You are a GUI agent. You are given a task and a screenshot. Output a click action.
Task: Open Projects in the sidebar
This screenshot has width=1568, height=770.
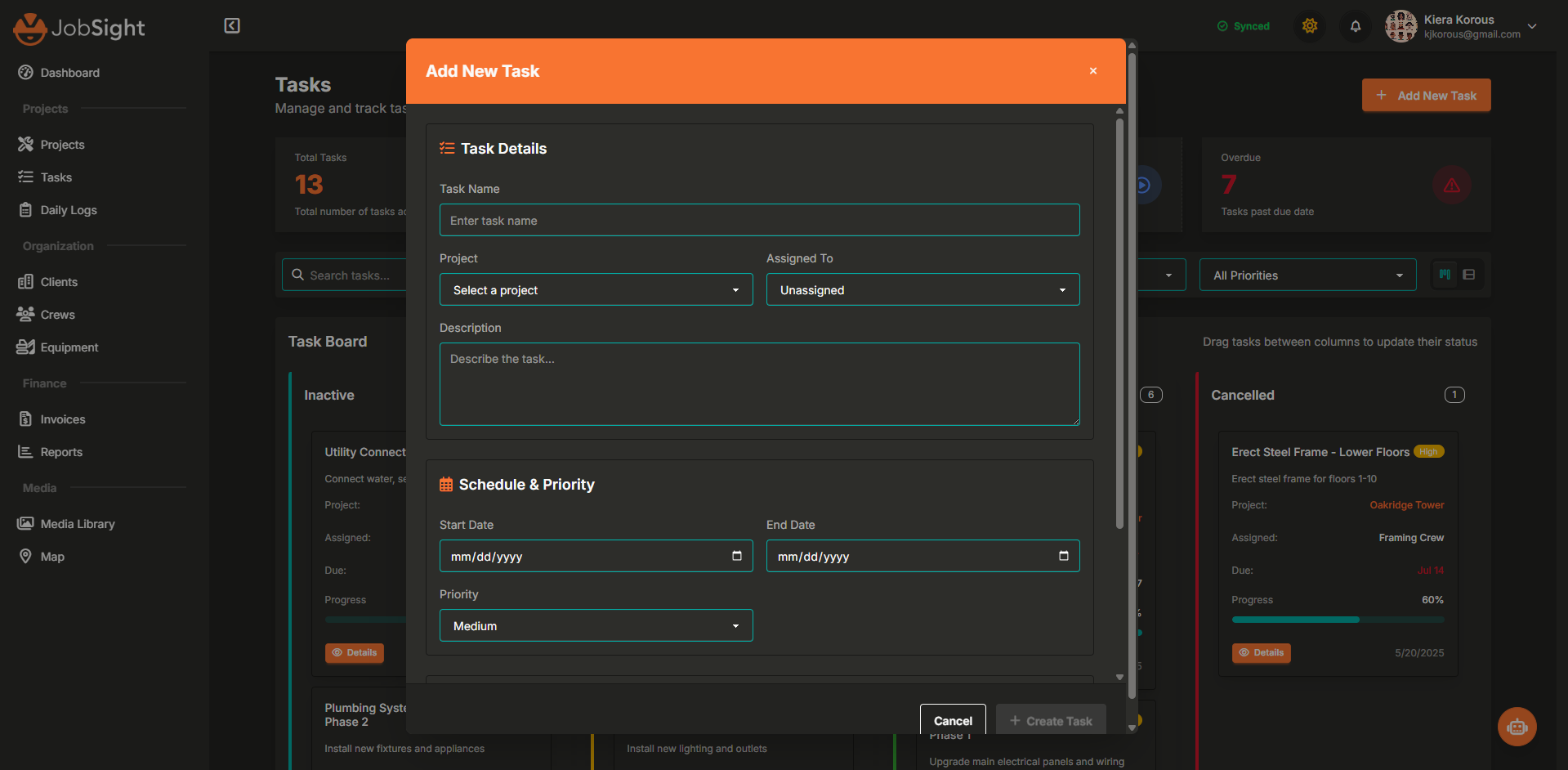[x=63, y=145]
